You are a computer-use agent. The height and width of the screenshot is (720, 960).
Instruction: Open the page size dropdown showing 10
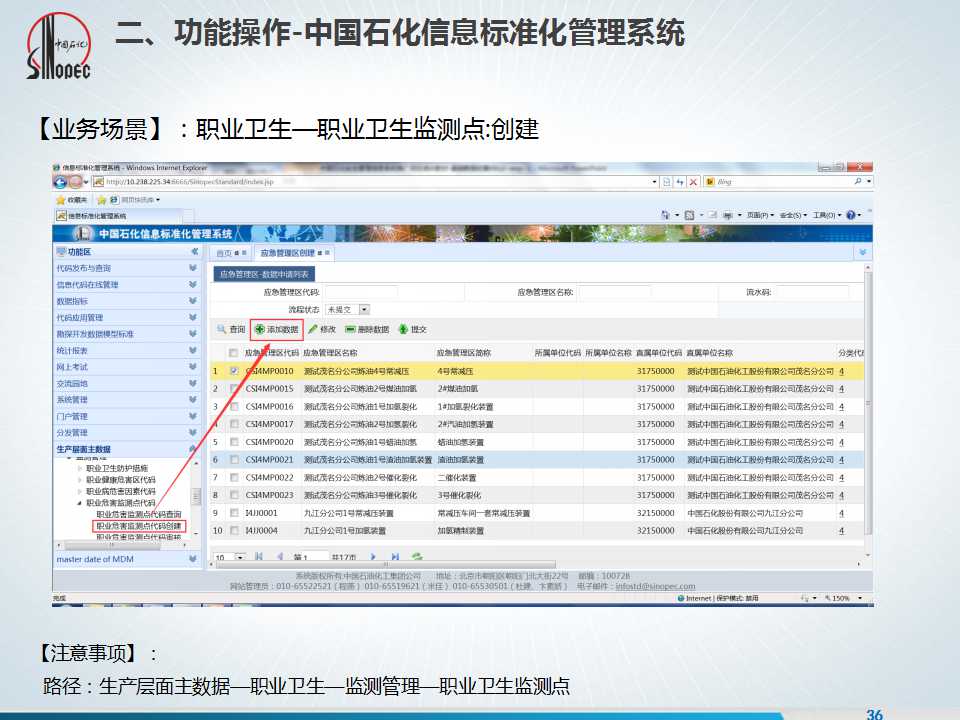[x=240, y=557]
